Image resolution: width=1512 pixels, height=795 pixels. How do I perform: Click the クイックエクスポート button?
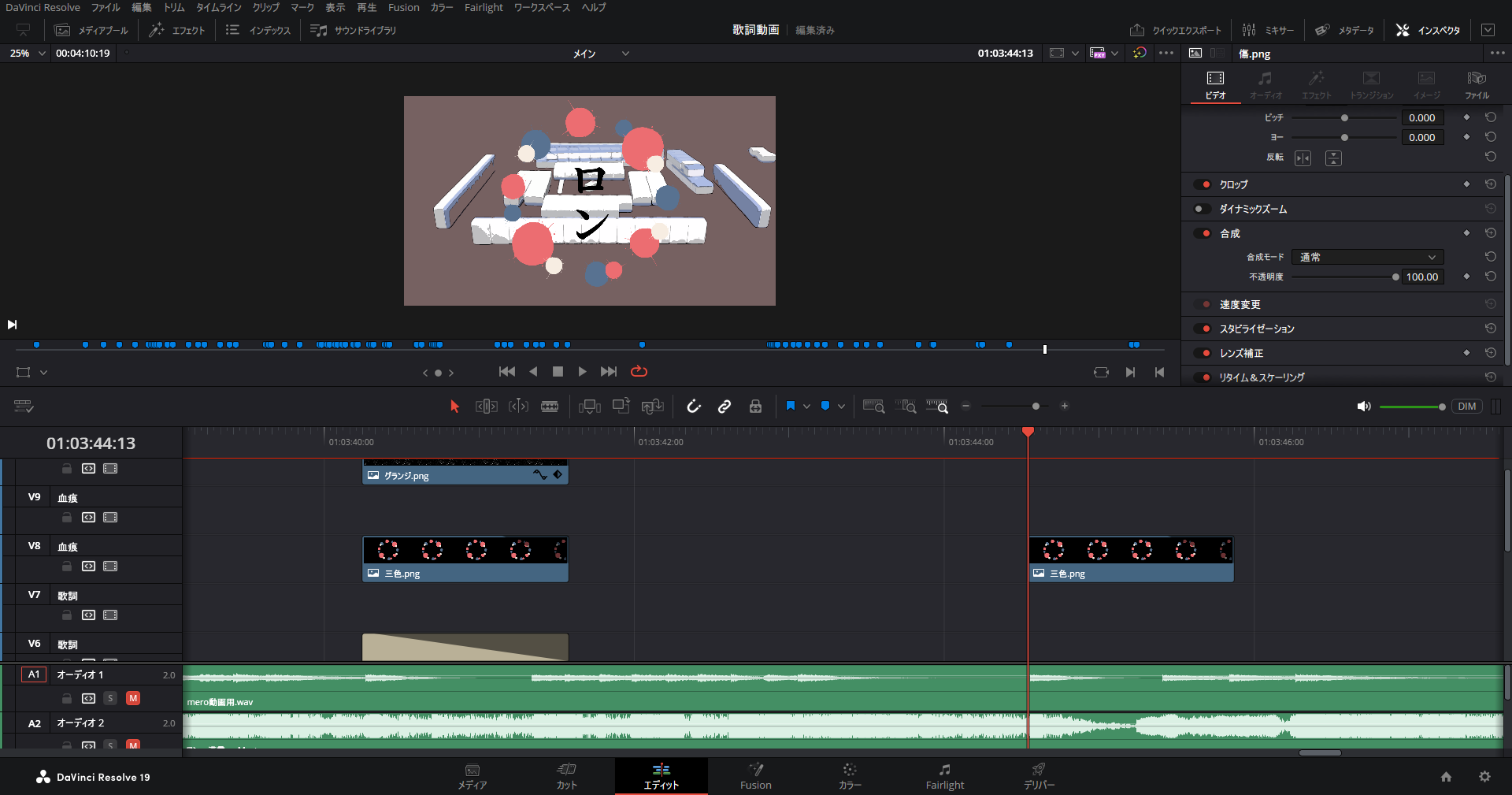click(x=1176, y=30)
